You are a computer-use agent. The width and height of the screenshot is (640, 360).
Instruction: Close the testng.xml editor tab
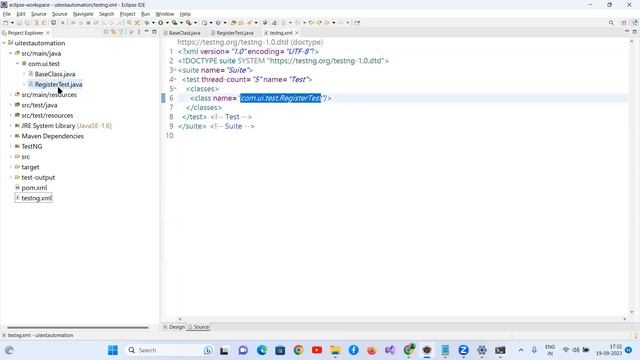point(297,33)
